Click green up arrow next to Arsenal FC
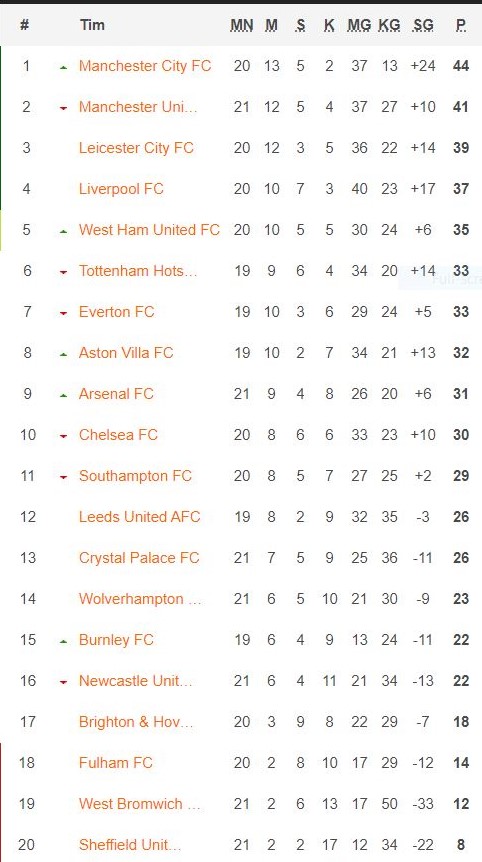Image resolution: width=482 pixels, height=862 pixels. pyautogui.click(x=64, y=395)
